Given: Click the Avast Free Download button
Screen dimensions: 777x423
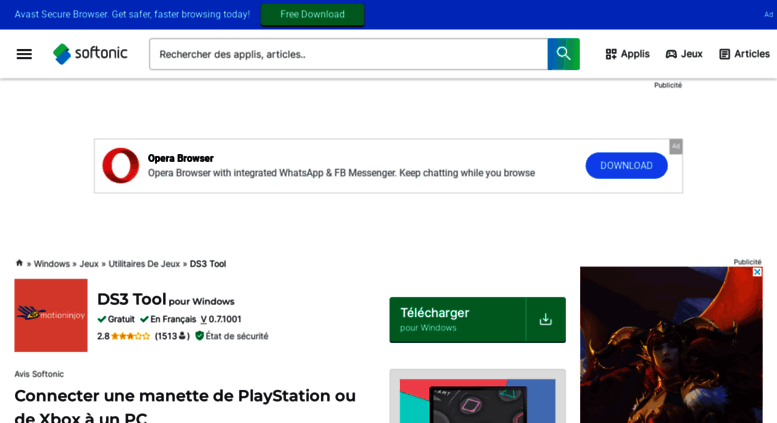Looking at the screenshot, I should click(312, 14).
